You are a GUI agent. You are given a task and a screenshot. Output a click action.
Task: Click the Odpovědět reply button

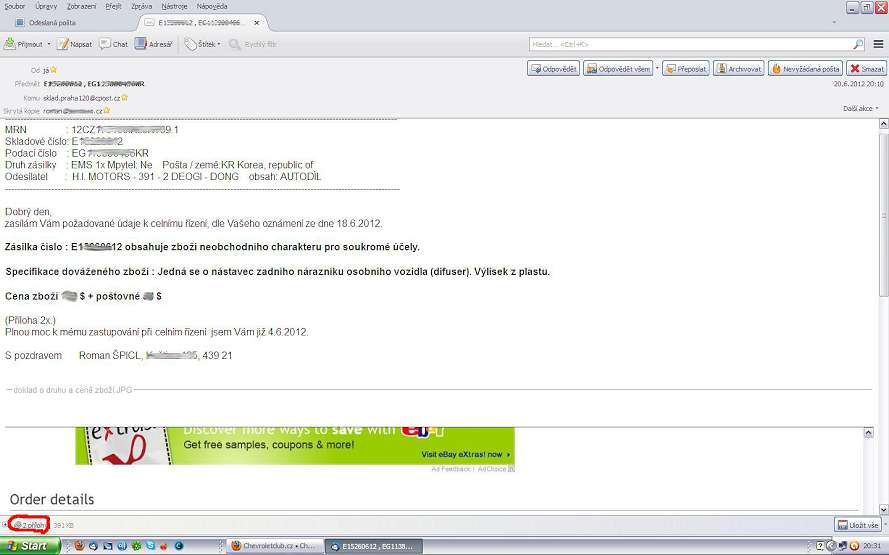(553, 69)
